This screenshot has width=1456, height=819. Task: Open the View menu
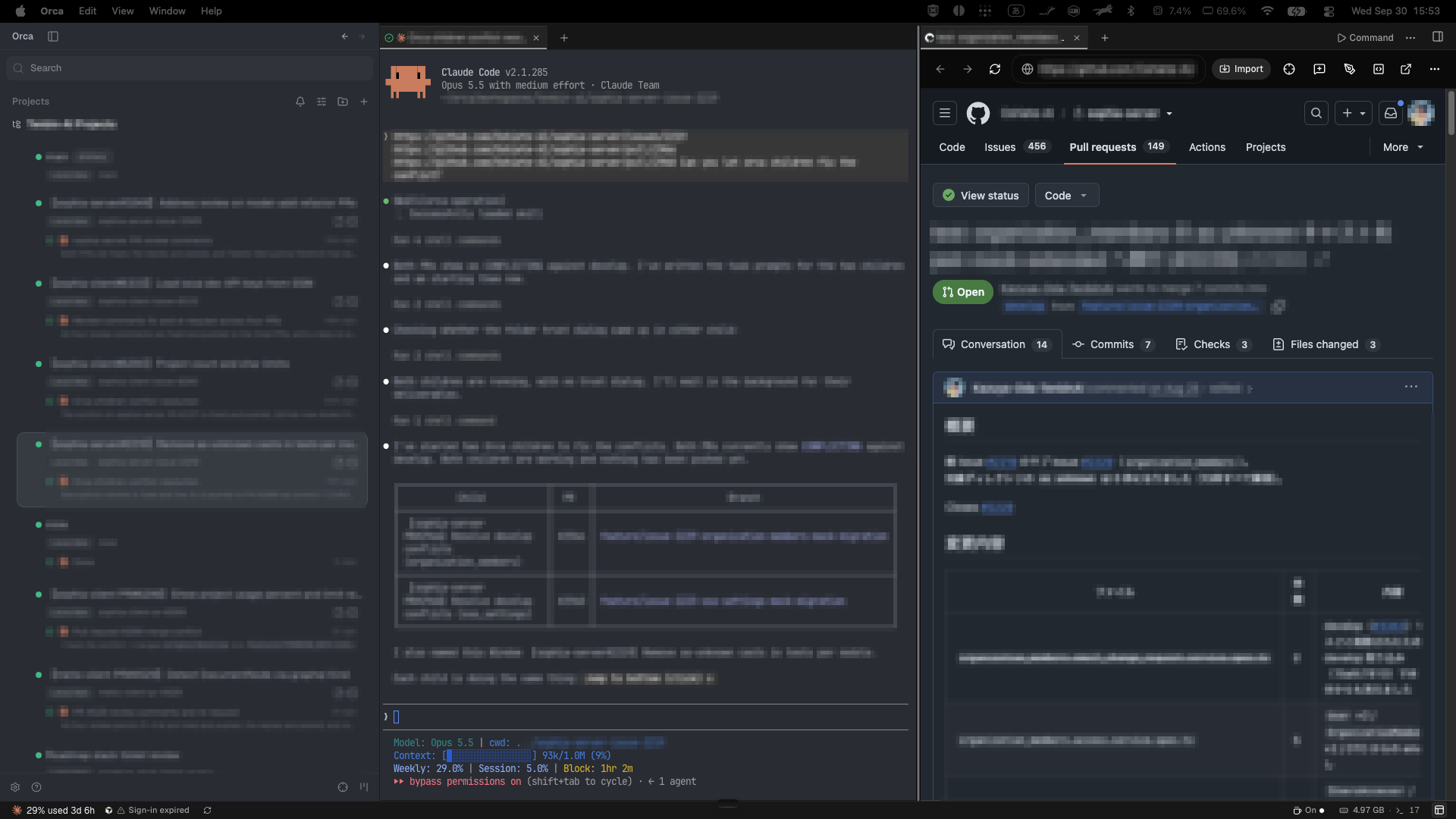(x=122, y=11)
